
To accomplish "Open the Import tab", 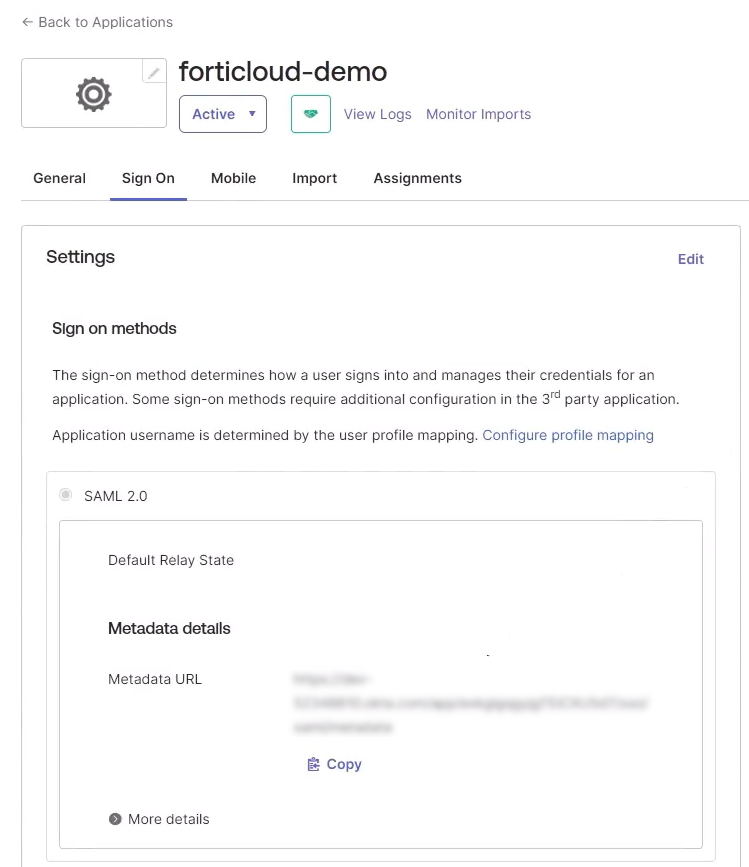I will click(314, 178).
